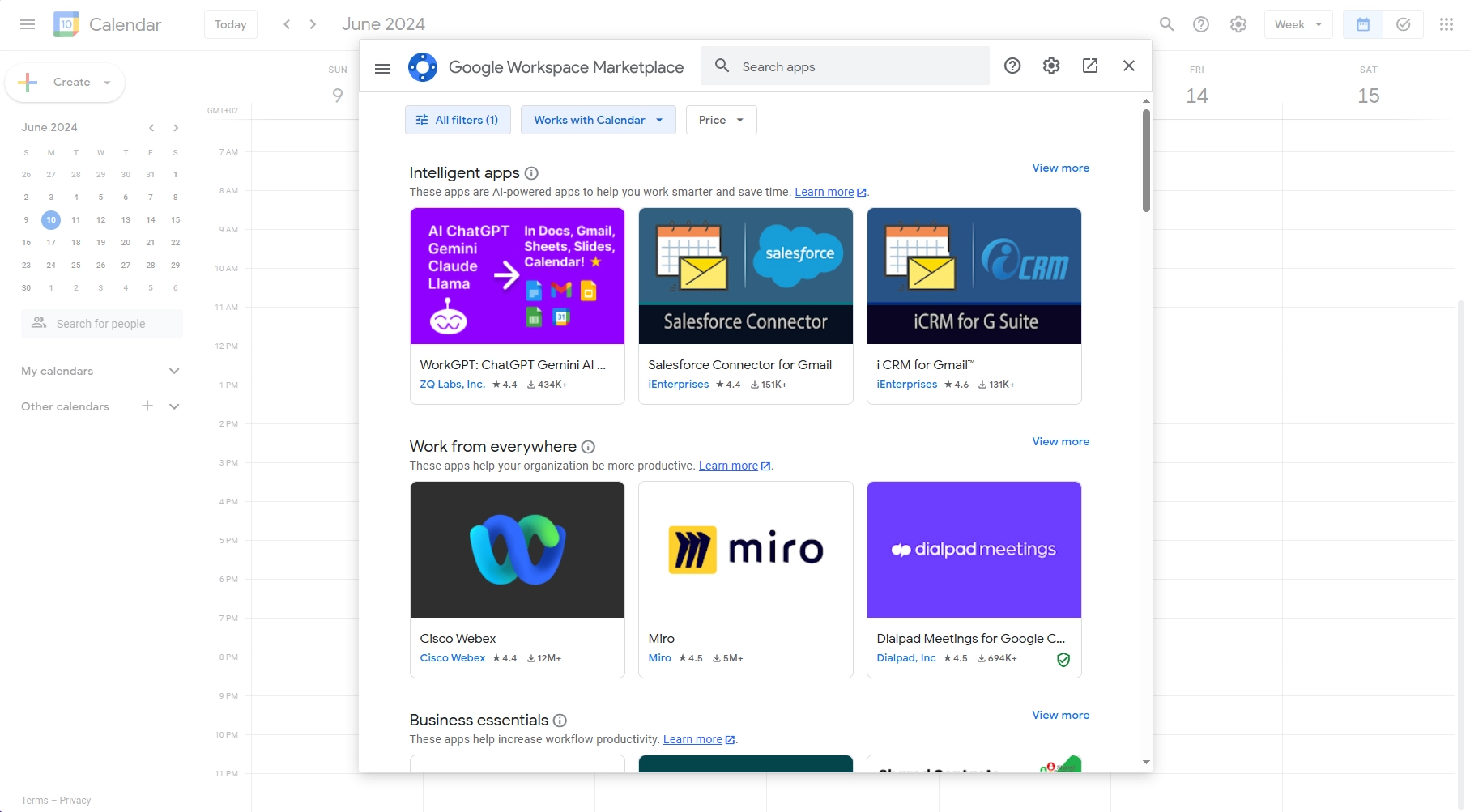Open the Salesforce Connector thumbnail
Screen dimensions: 1470x812
point(746,276)
